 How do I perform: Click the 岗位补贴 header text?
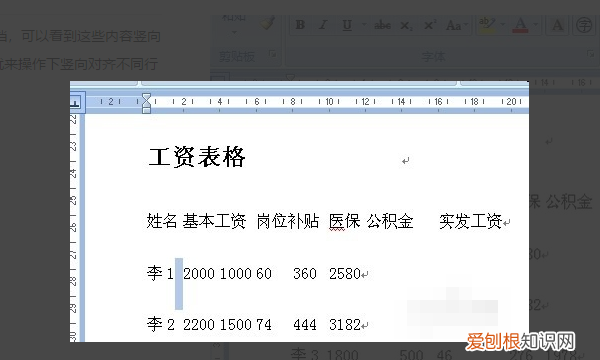[x=288, y=221]
